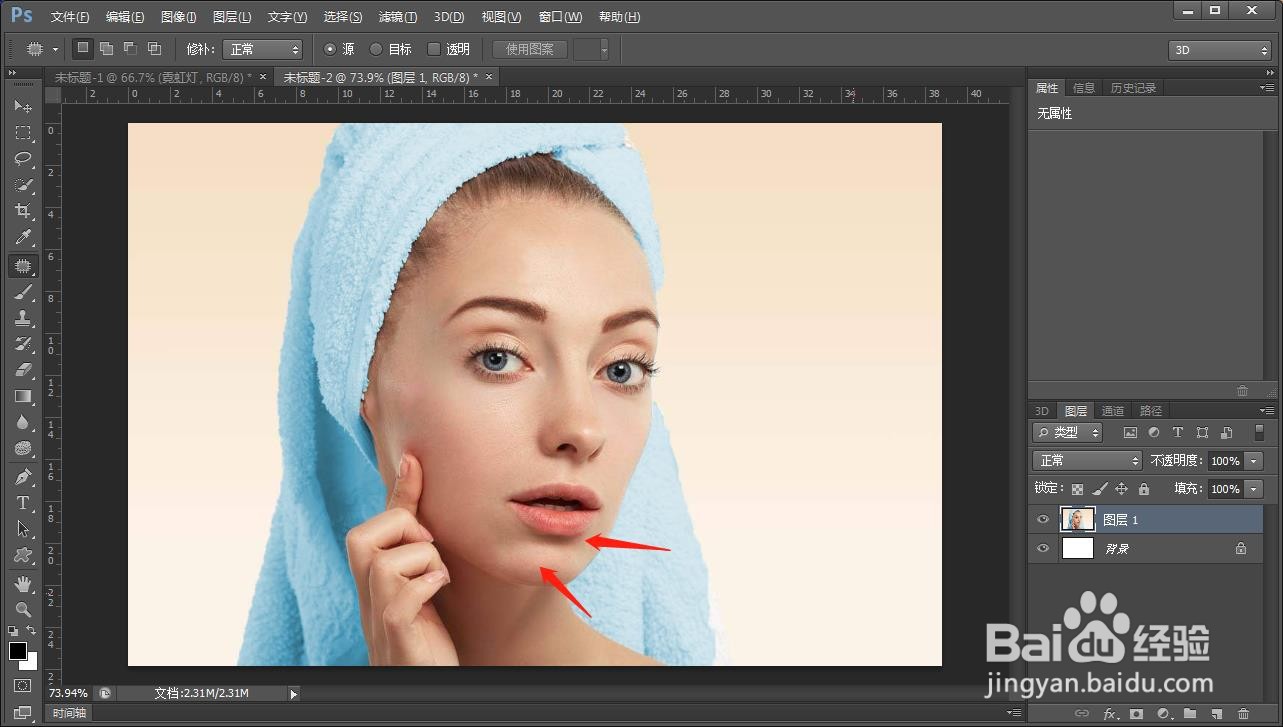Click the trash icon in Layers panel
This screenshot has width=1283, height=727.
click(x=1243, y=714)
